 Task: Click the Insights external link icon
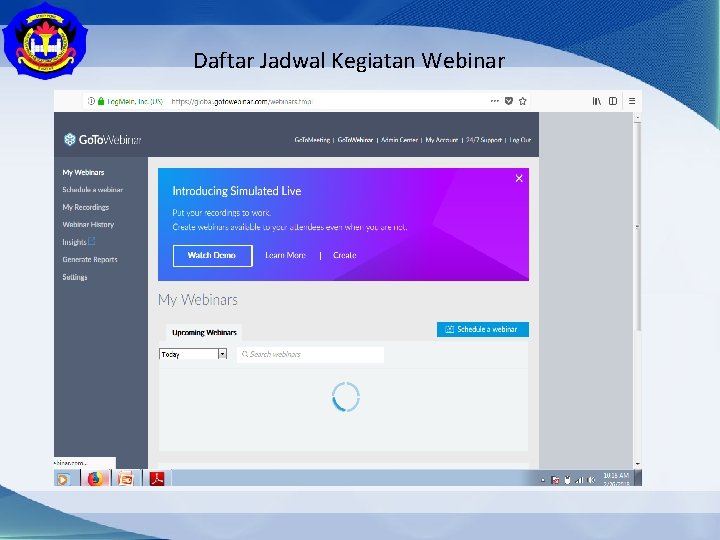click(92, 241)
